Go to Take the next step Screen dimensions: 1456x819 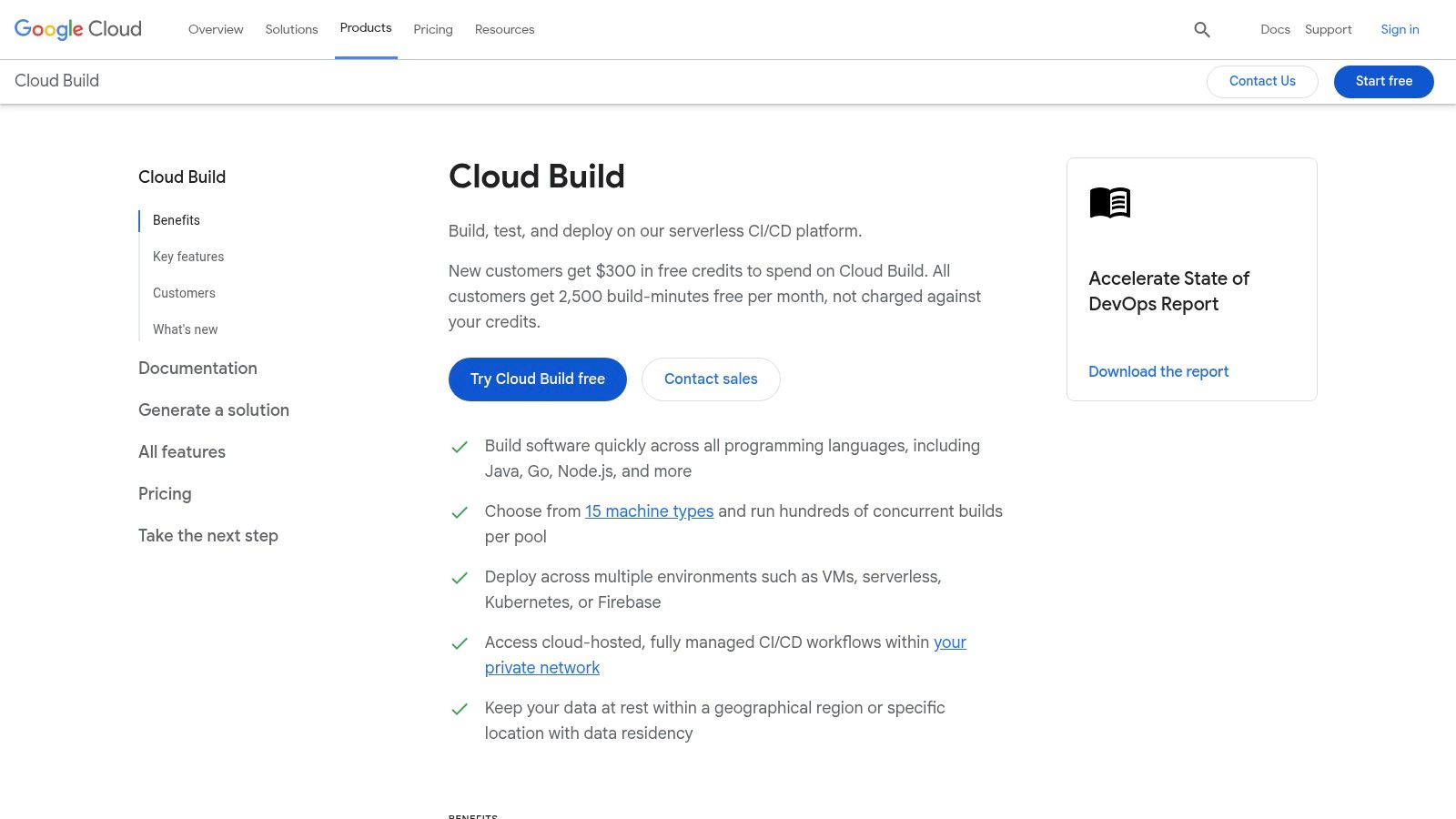(208, 535)
